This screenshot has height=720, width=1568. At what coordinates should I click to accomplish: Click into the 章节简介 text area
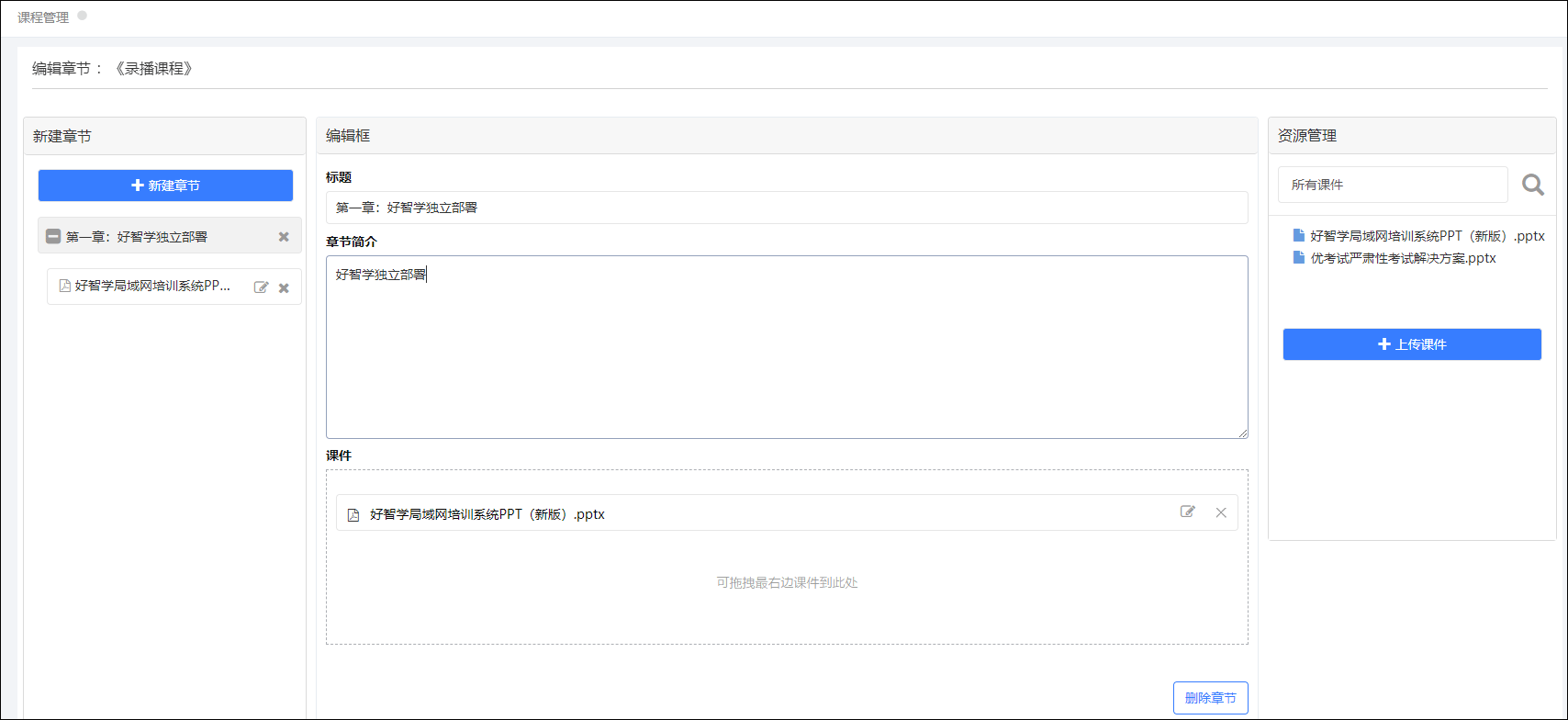[786, 349]
